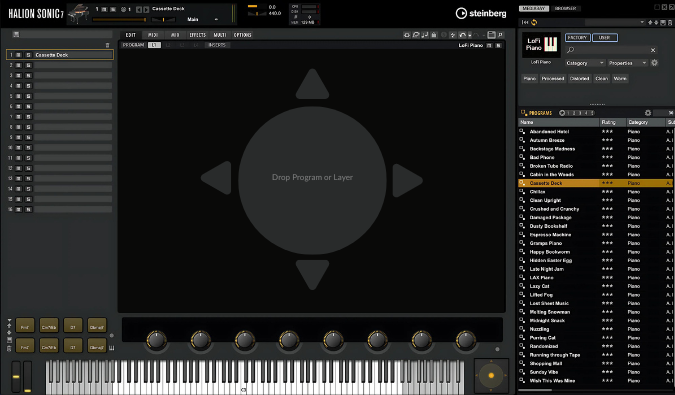Click the downward arrow in the drop zone
Viewport: 675px width, 395px height.
coord(313,275)
